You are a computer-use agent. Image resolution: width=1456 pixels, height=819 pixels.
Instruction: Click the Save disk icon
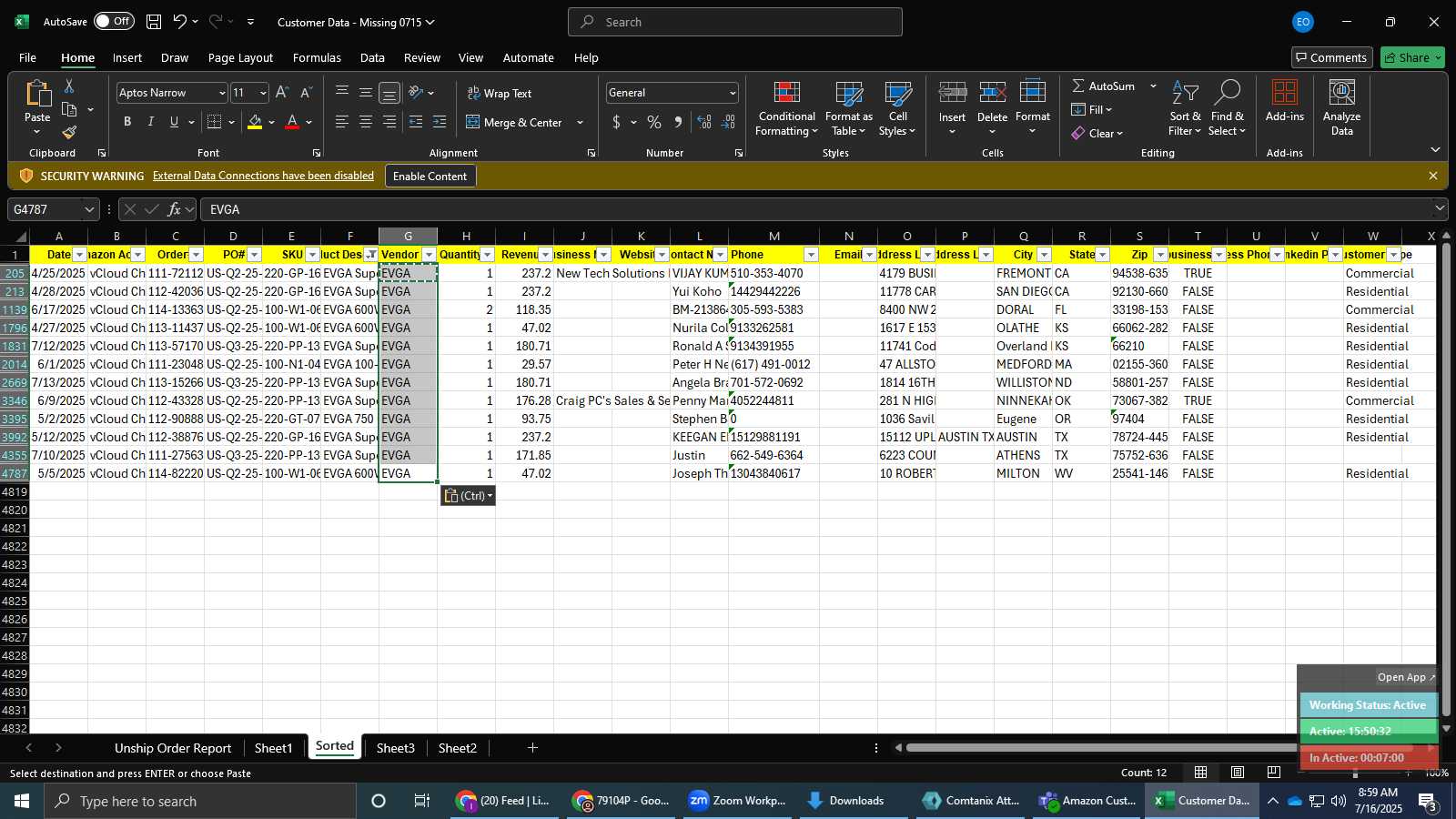pos(154,22)
